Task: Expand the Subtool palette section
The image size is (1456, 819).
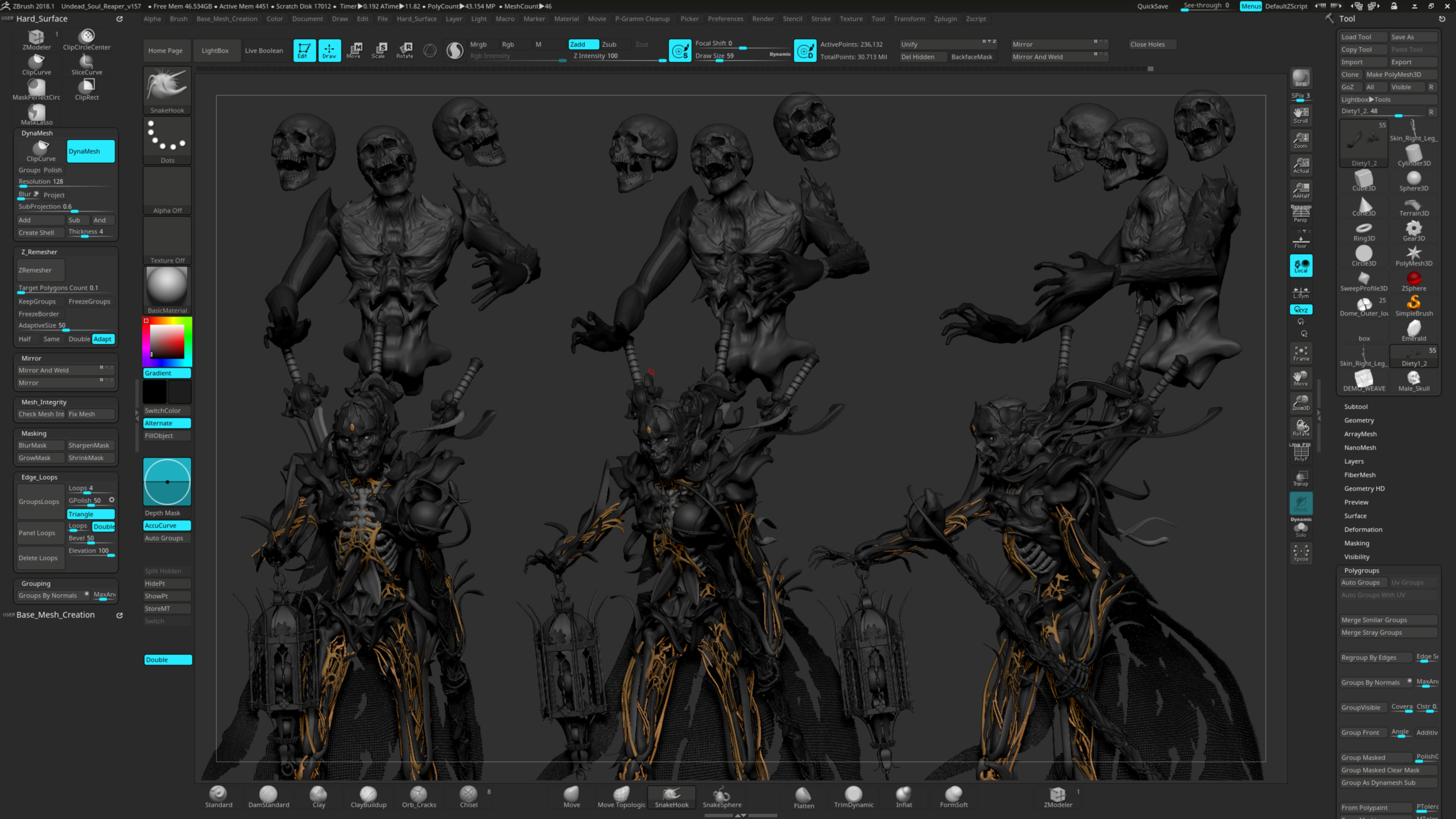Action: pos(1355,407)
